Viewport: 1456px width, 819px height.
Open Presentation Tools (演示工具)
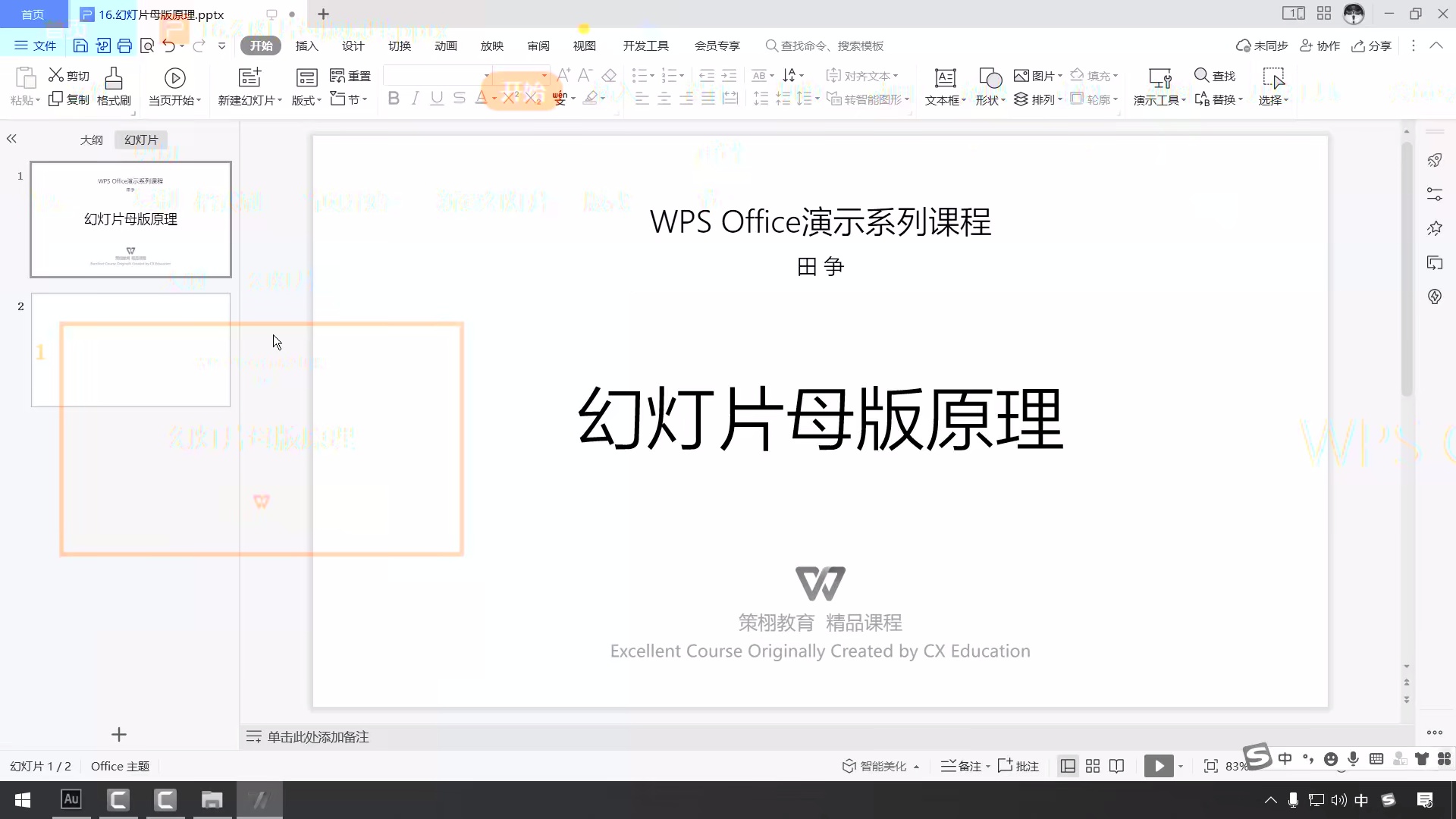[x=1159, y=86]
